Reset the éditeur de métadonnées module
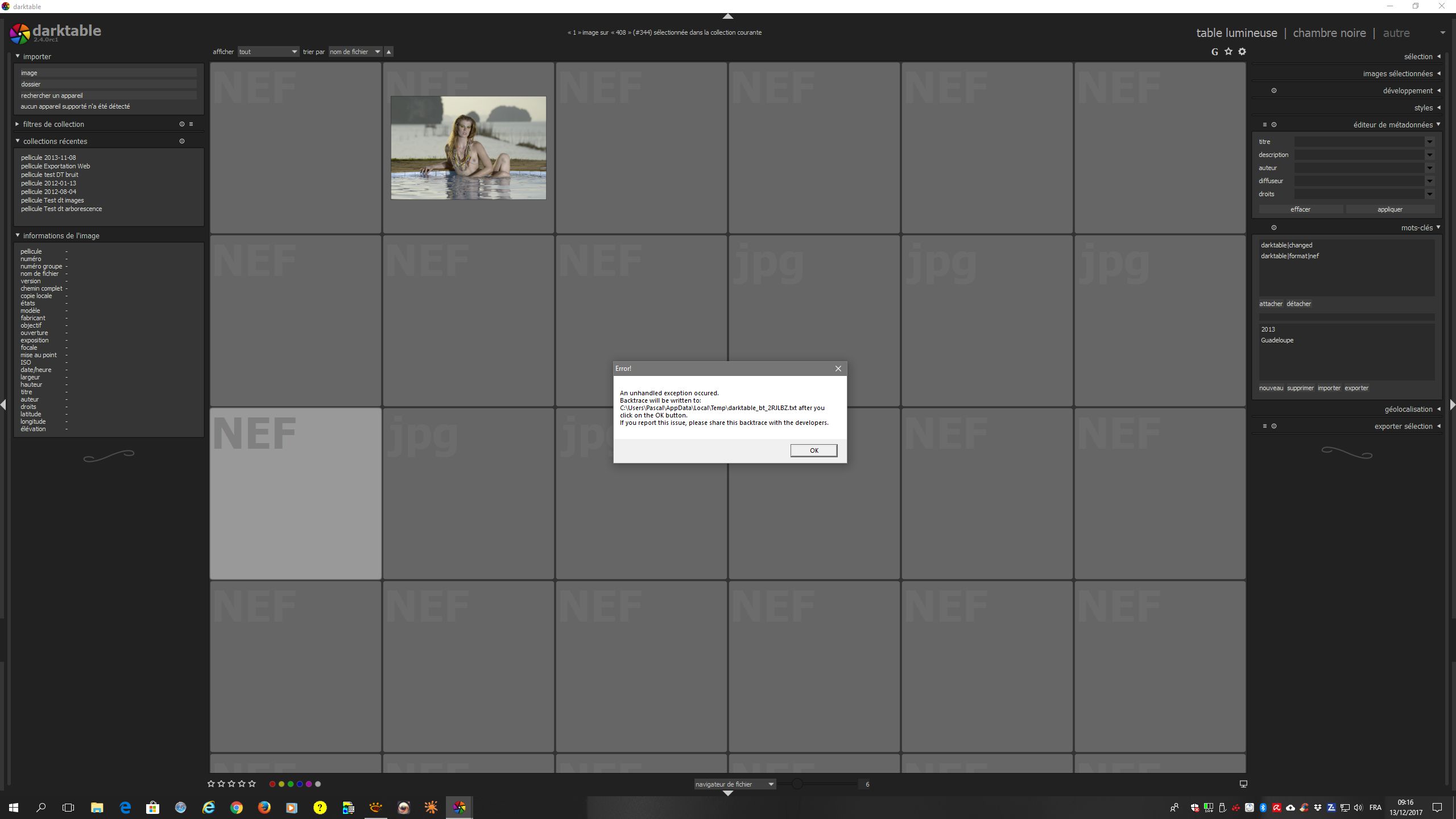This screenshot has width=1456, height=819. tap(1274, 125)
